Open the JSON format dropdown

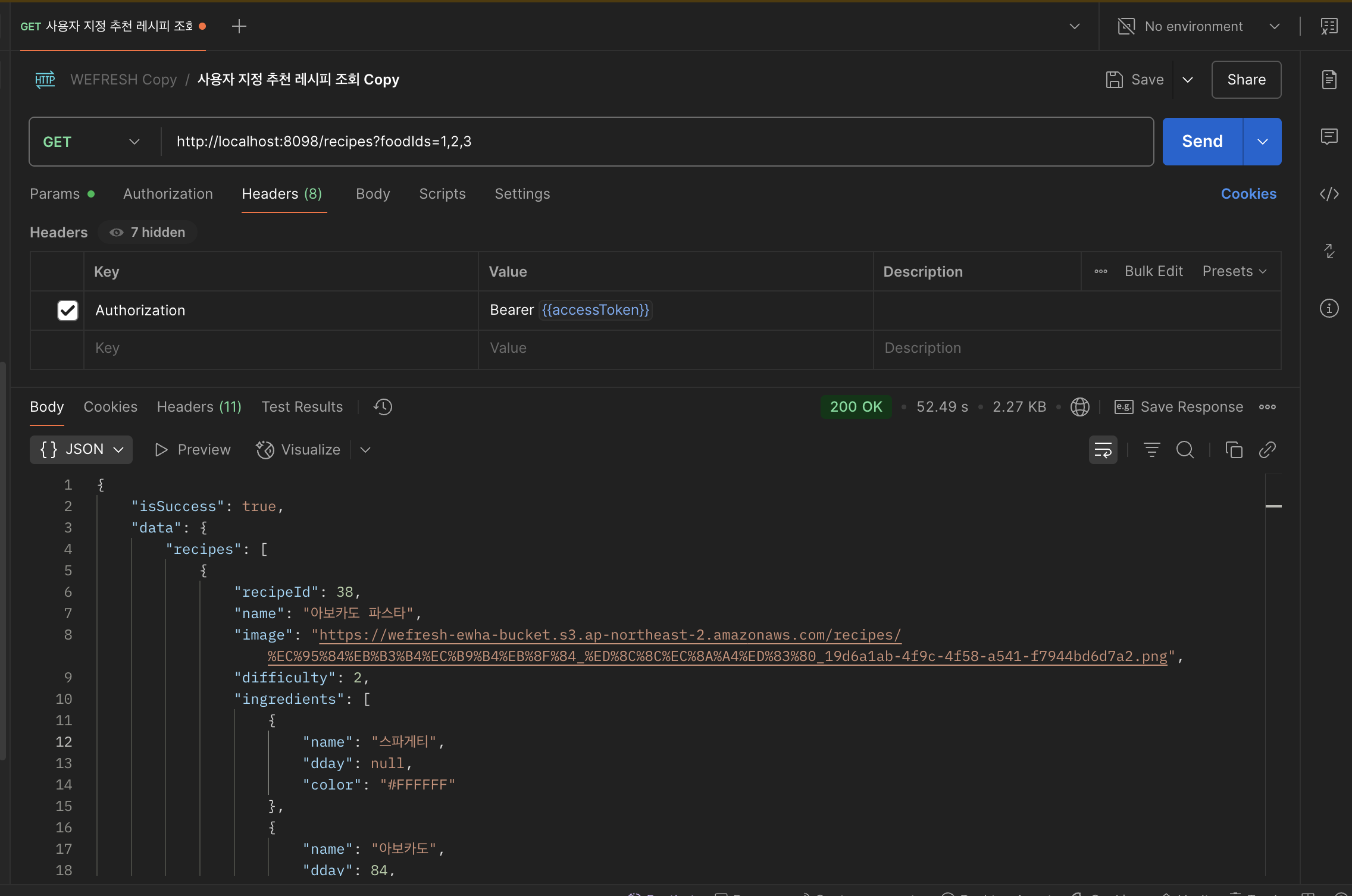tap(82, 450)
